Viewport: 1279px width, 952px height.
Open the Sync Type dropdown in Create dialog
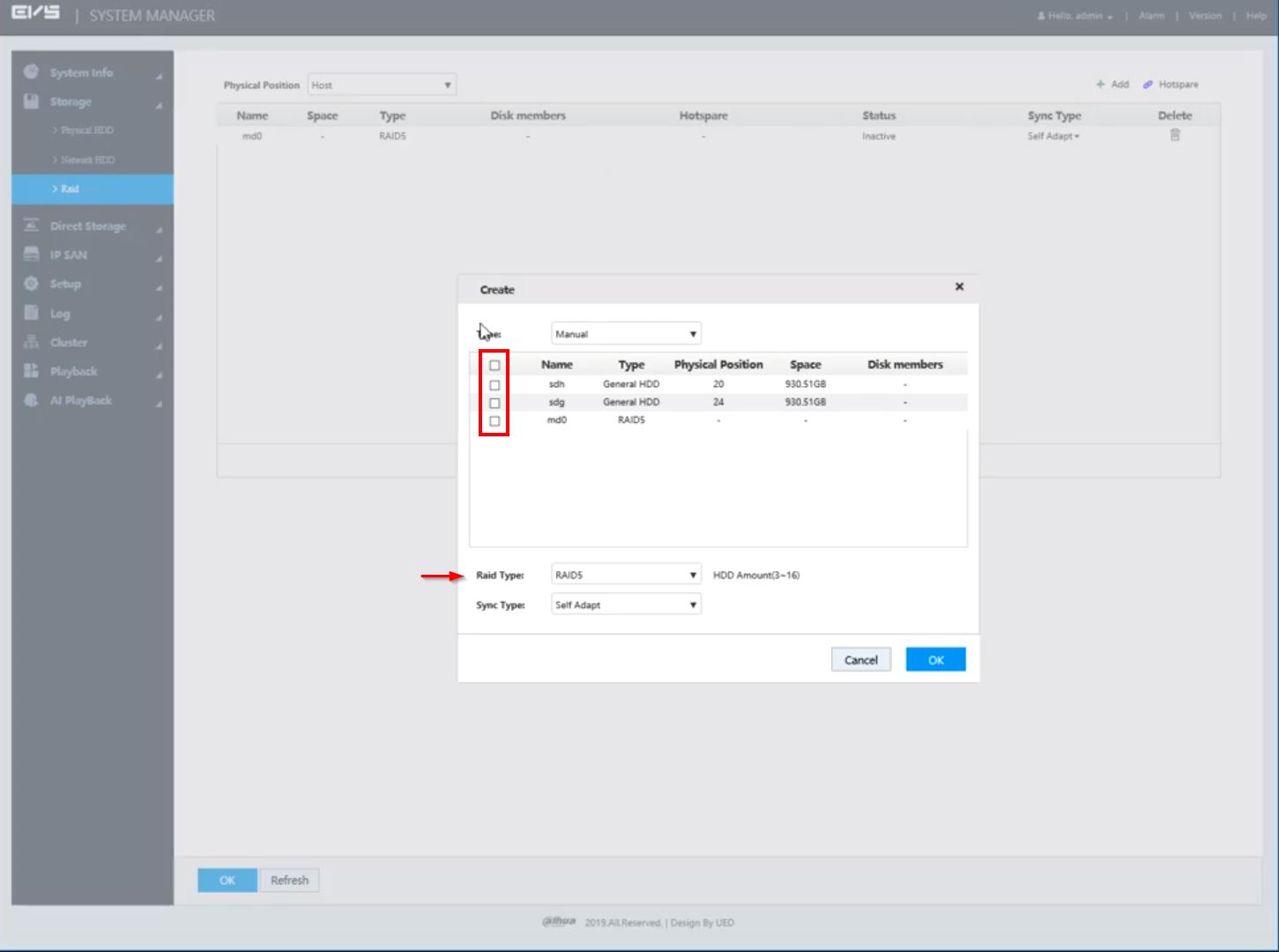[626, 605]
